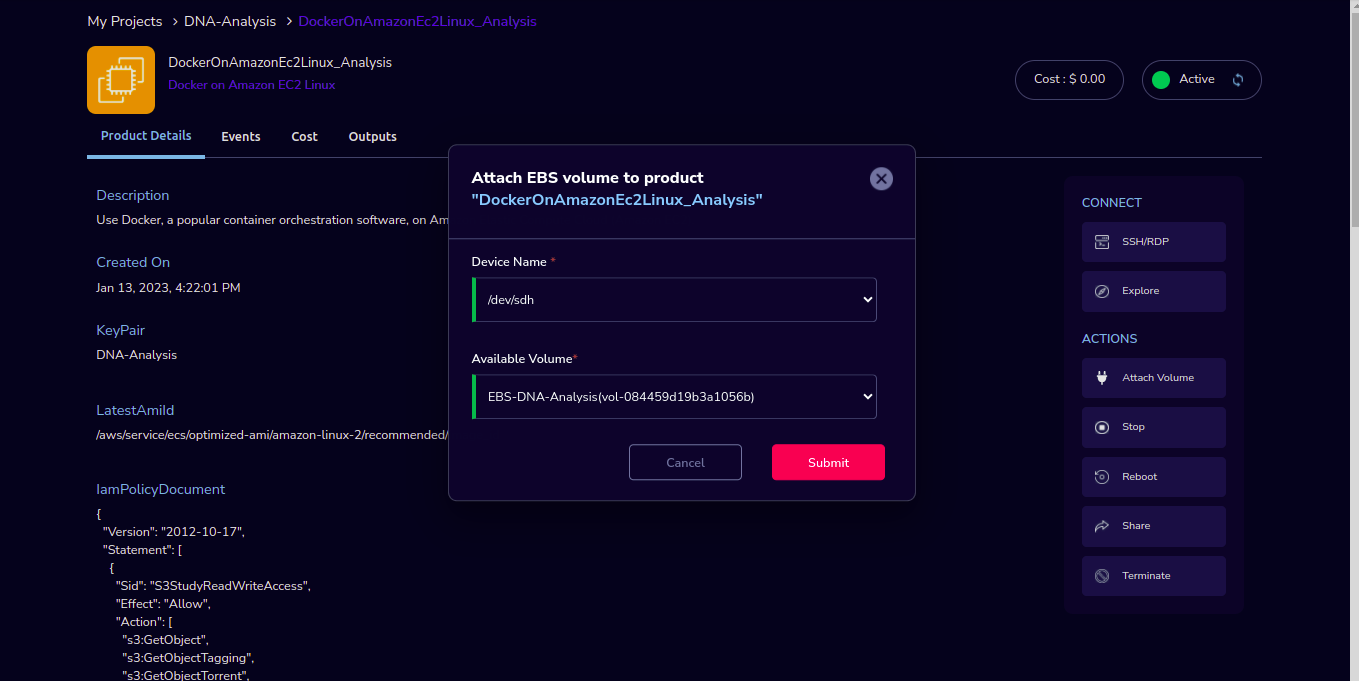Click the SSH/RDP terminal icon

pos(1102,242)
